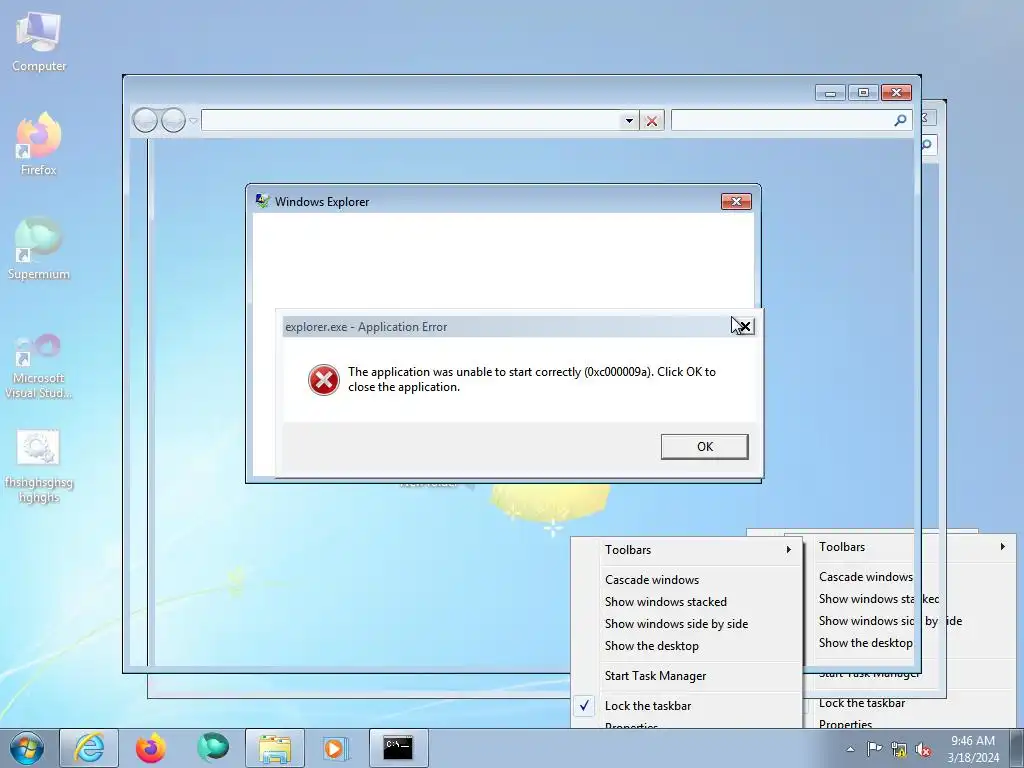The width and height of the screenshot is (1024, 768).
Task: Open the Computer desktop icon
Action: pyautogui.click(x=39, y=42)
